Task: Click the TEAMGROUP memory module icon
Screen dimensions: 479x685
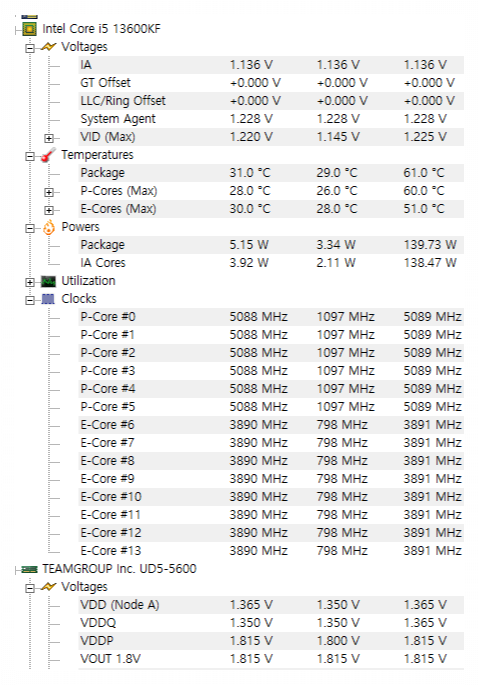Action: point(29,569)
